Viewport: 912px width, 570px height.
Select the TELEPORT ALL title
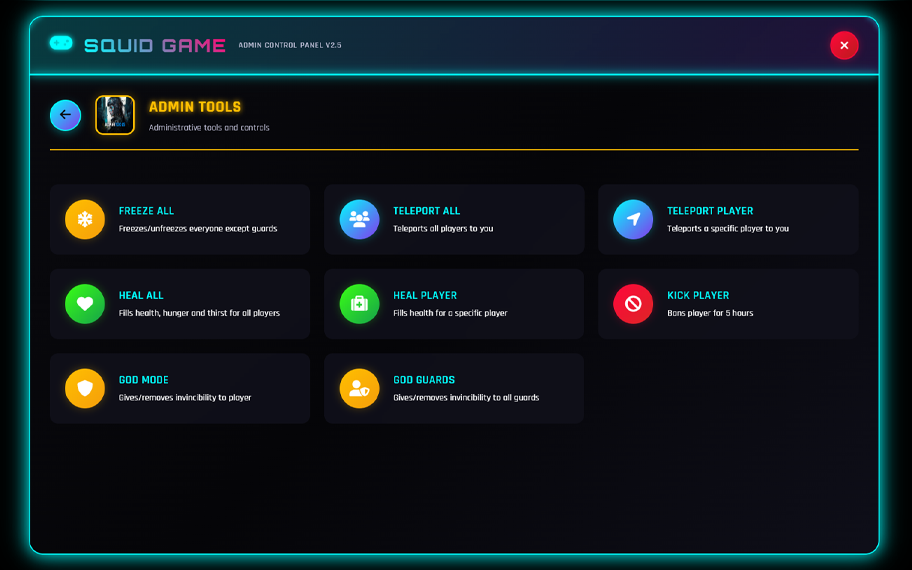click(x=426, y=211)
